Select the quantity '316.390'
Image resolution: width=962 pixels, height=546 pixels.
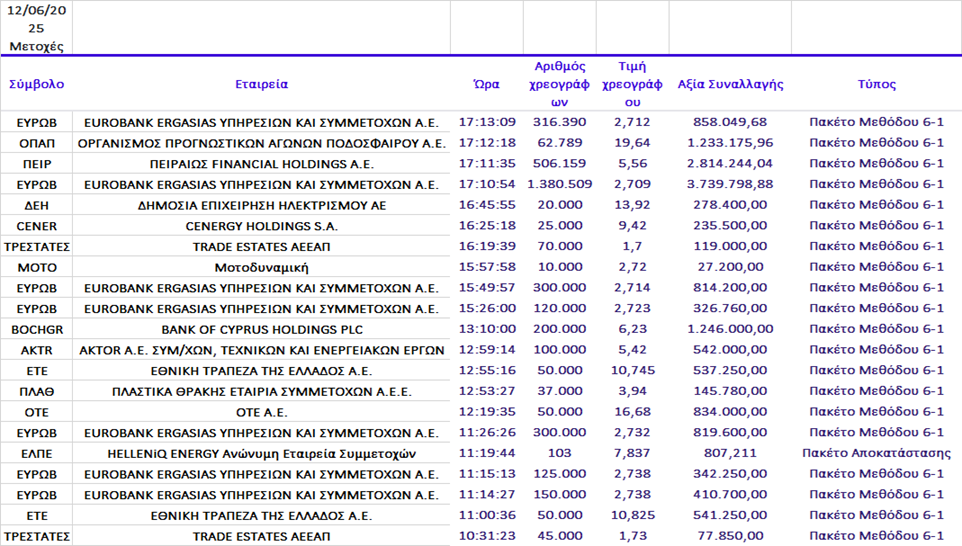(x=560, y=122)
